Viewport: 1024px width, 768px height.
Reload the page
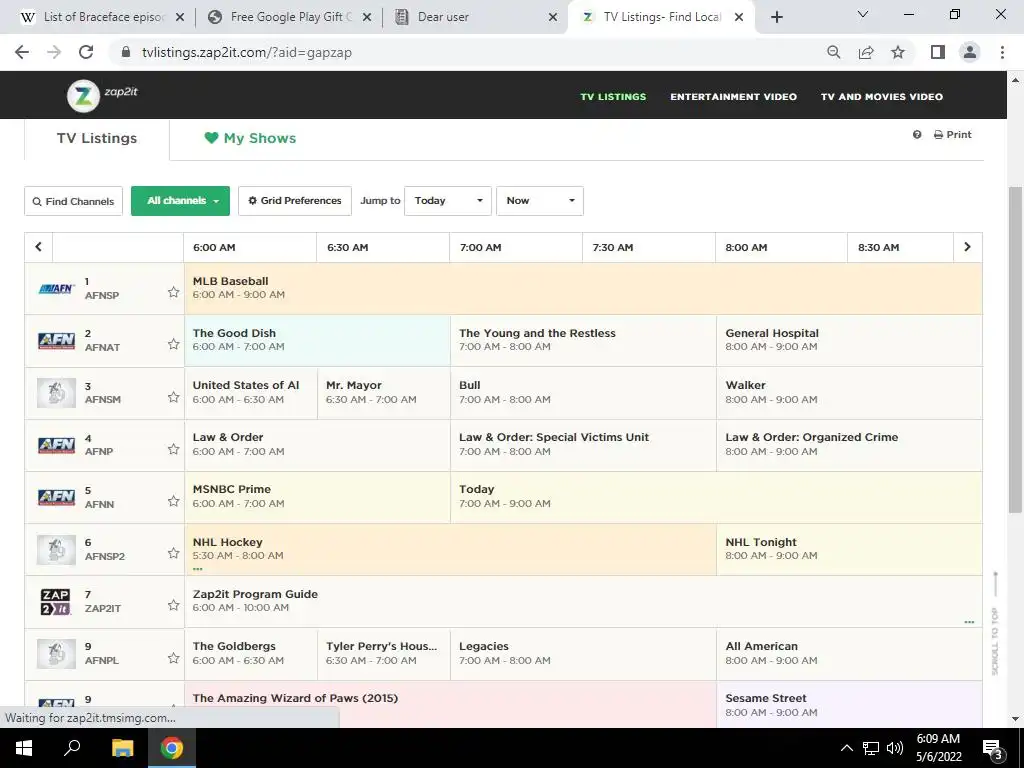click(x=86, y=52)
